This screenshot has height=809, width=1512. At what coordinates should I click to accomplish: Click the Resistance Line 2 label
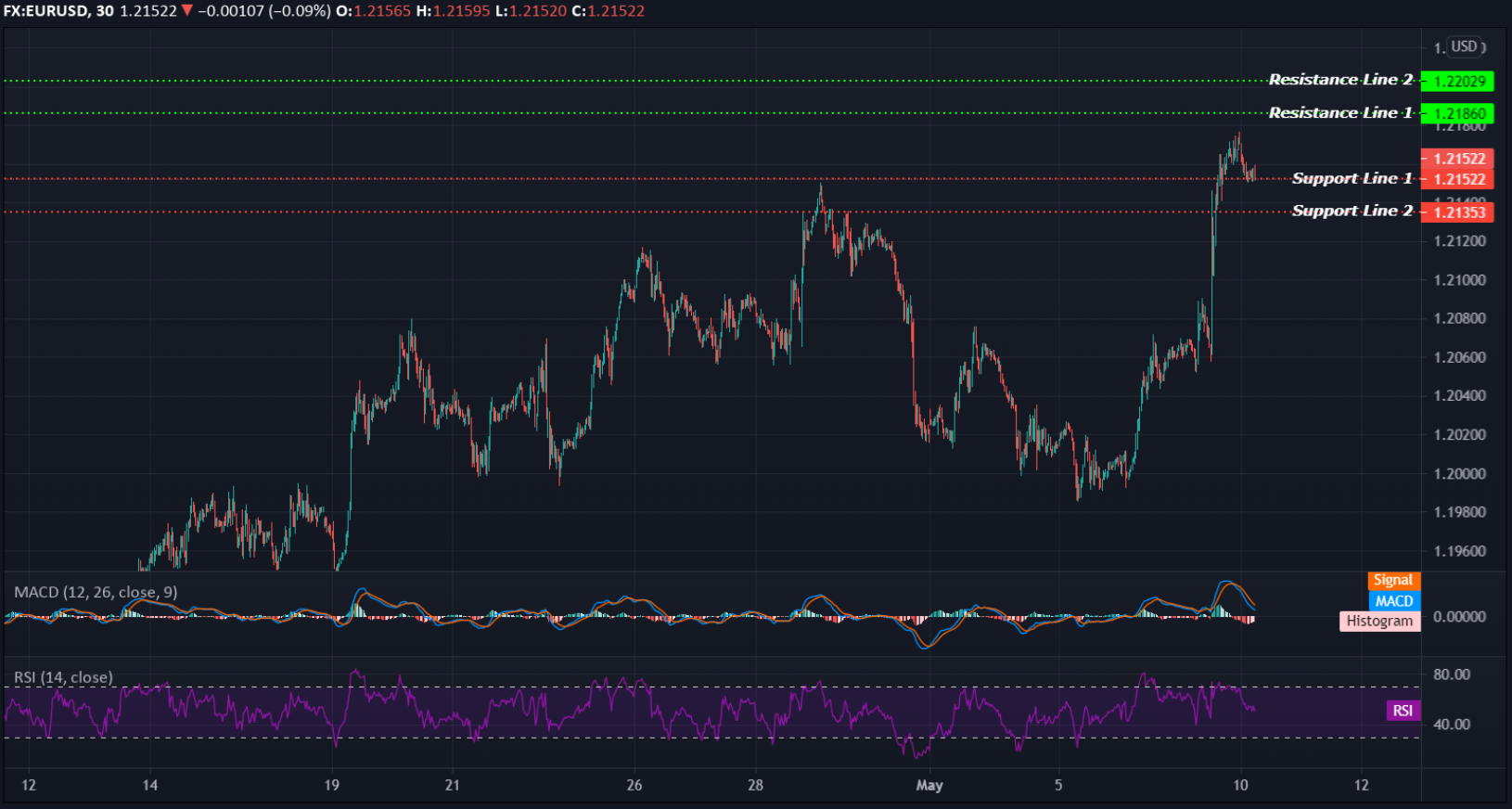[x=1340, y=80]
